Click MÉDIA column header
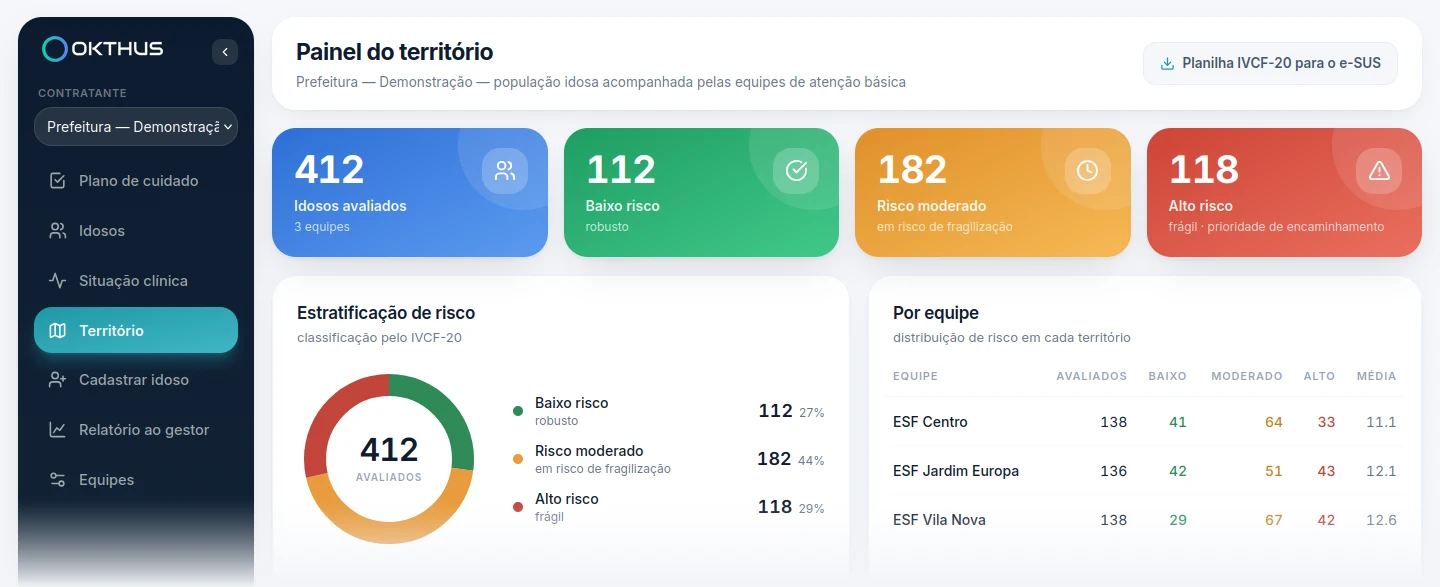This screenshot has height=587, width=1440. tap(1377, 376)
